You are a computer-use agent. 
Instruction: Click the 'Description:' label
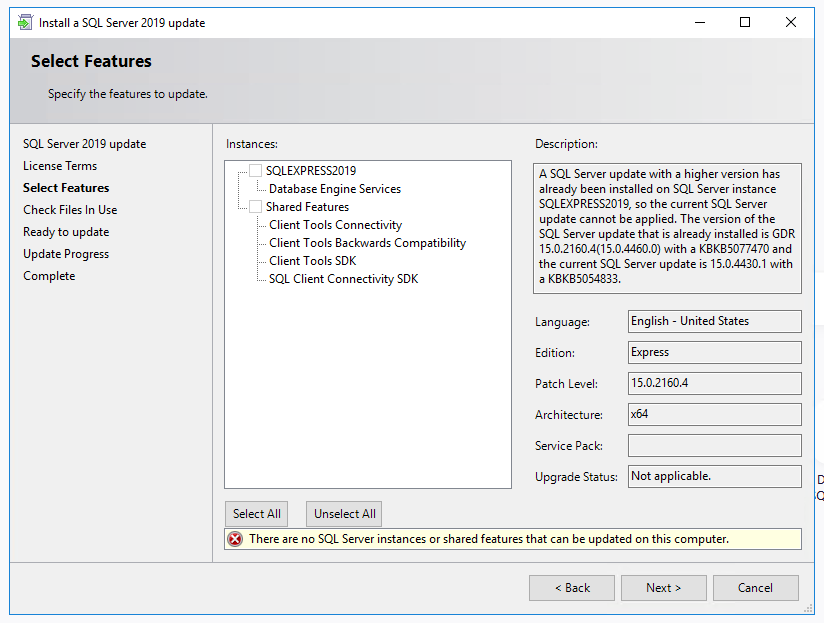[x=566, y=144]
